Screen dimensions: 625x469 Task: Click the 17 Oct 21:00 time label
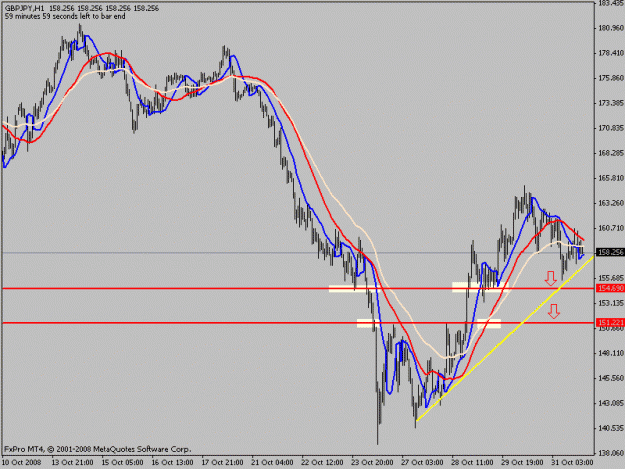(x=222, y=462)
